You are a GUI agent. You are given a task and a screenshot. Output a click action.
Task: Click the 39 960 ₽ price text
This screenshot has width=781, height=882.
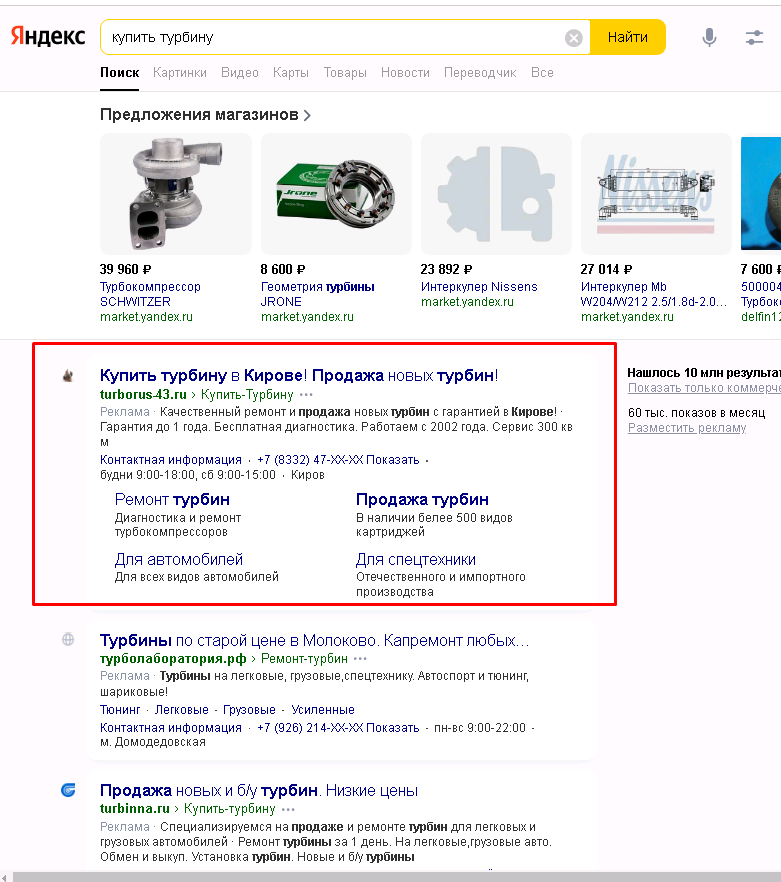coord(125,269)
